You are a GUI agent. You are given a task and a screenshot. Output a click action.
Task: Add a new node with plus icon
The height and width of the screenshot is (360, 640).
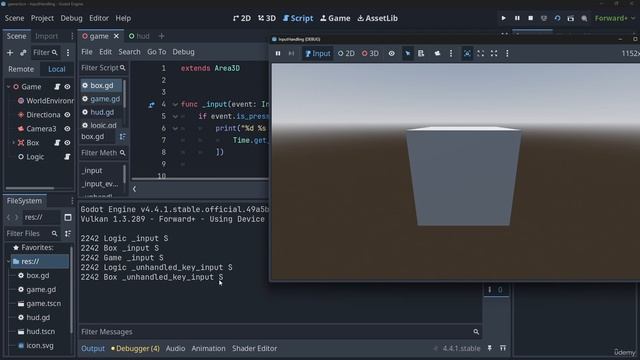click(10, 53)
